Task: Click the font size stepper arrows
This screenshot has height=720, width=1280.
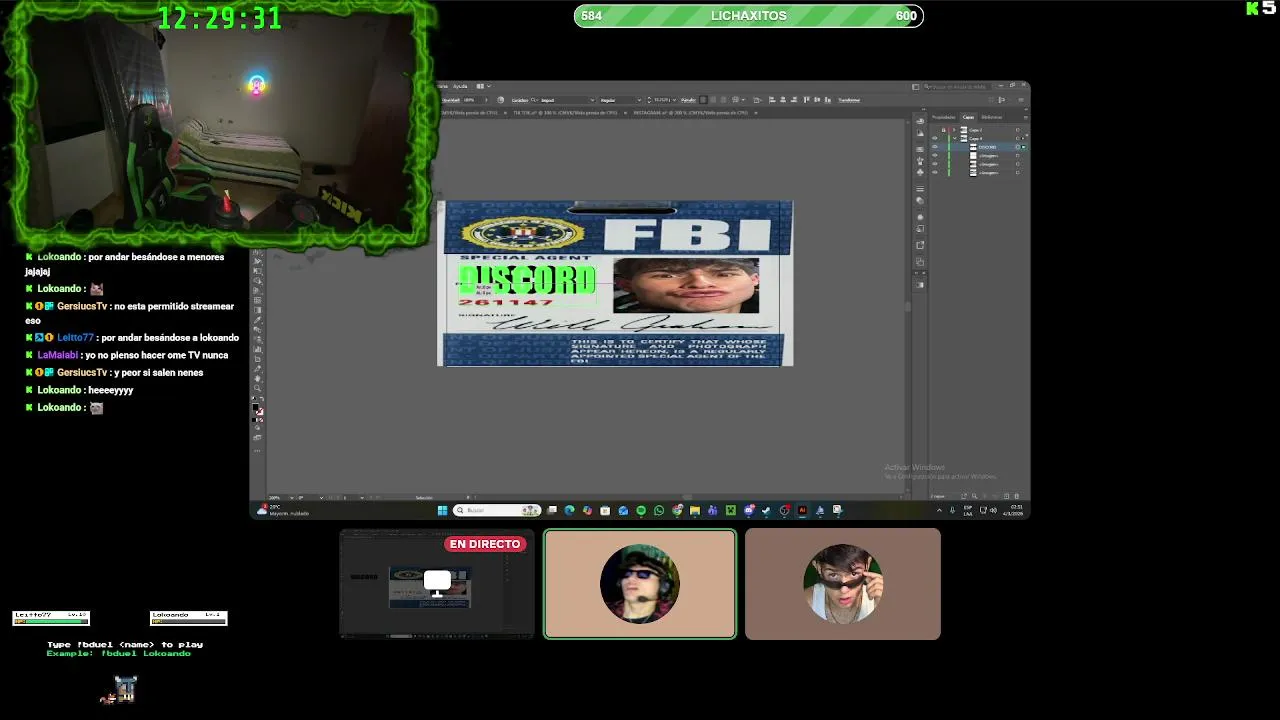Action: click(649, 100)
